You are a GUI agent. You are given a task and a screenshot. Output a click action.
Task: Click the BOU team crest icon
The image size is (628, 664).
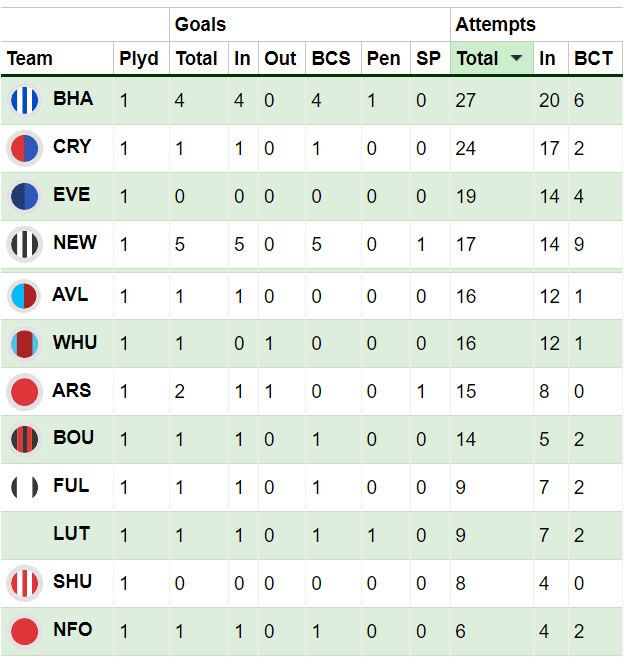(x=24, y=439)
